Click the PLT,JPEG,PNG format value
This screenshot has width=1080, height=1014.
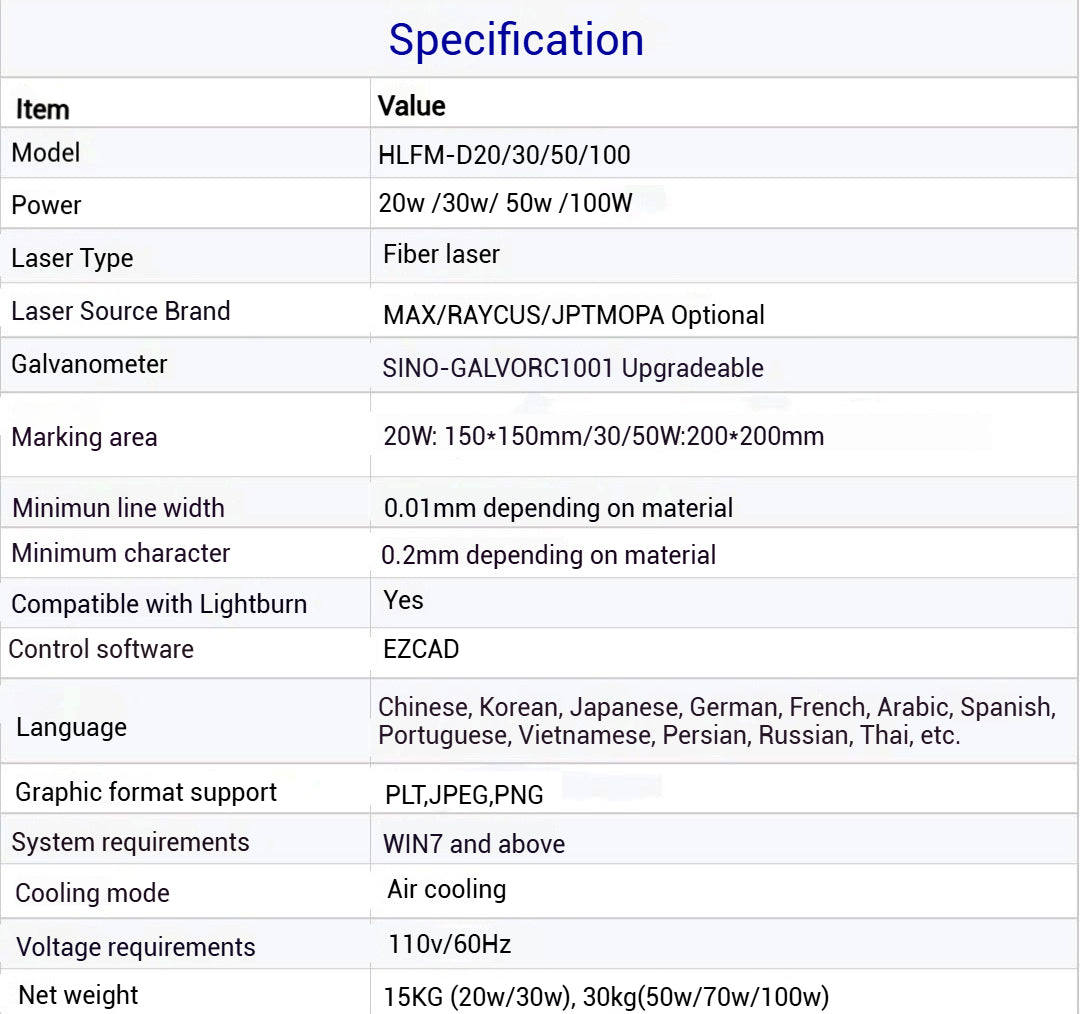464,795
